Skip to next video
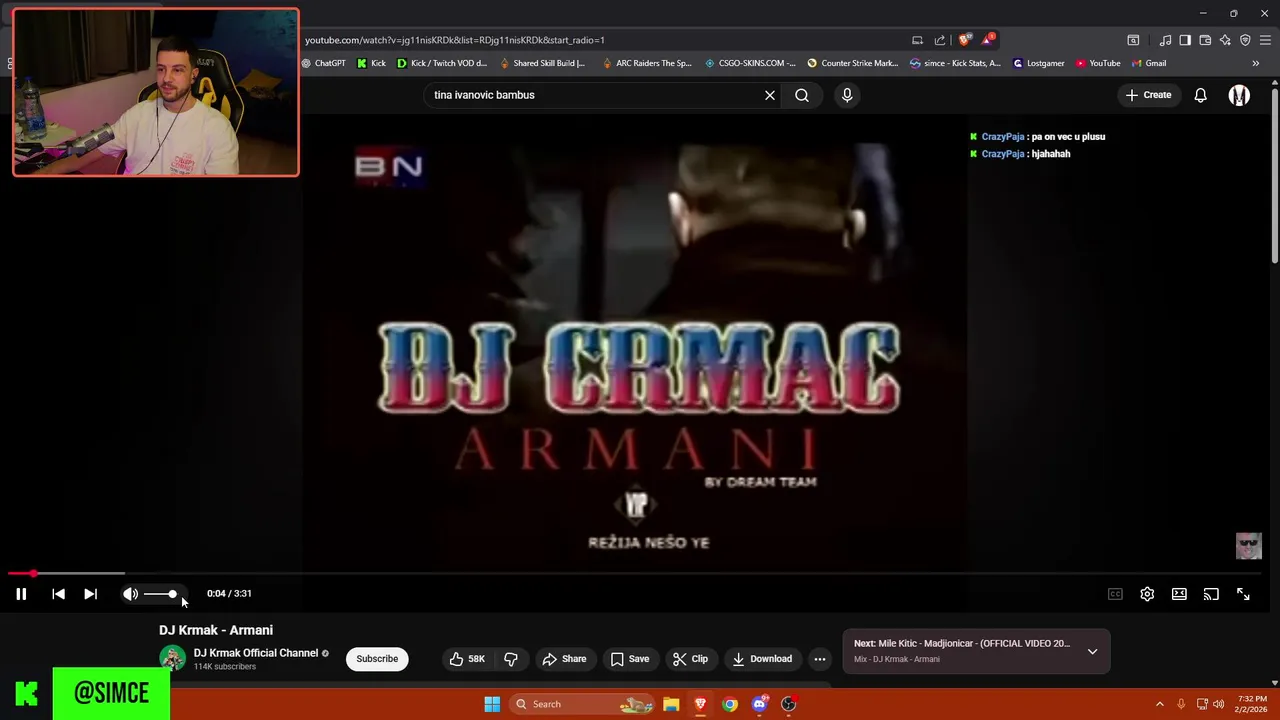The height and width of the screenshot is (720, 1280). point(90,594)
